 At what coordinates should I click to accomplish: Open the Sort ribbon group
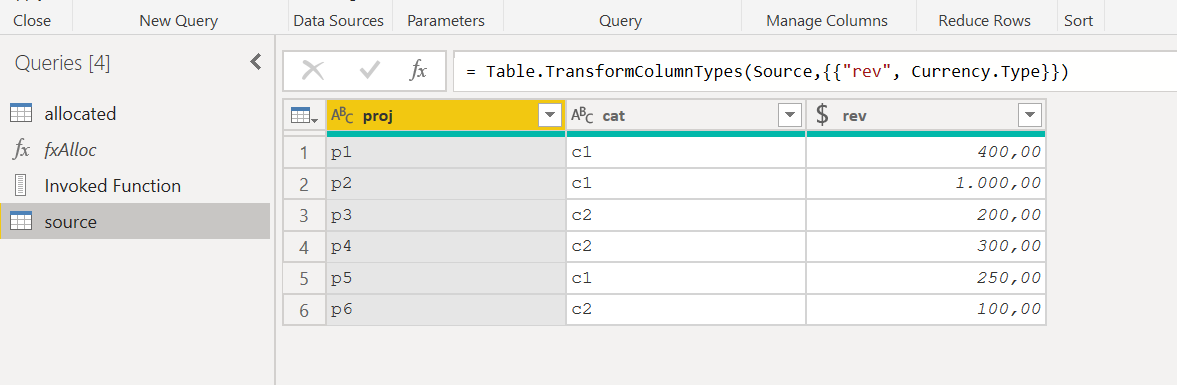pyautogui.click(x=1079, y=21)
